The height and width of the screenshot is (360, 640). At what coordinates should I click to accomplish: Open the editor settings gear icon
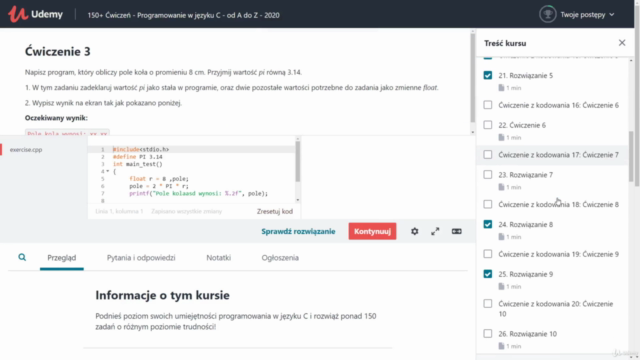pos(414,231)
